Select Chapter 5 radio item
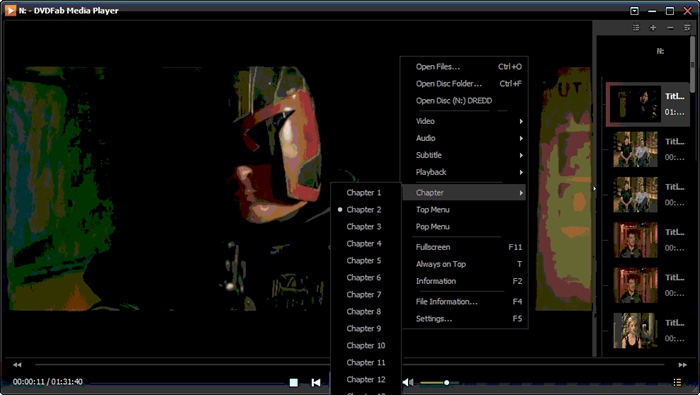The width and height of the screenshot is (700, 395). pyautogui.click(x=366, y=261)
